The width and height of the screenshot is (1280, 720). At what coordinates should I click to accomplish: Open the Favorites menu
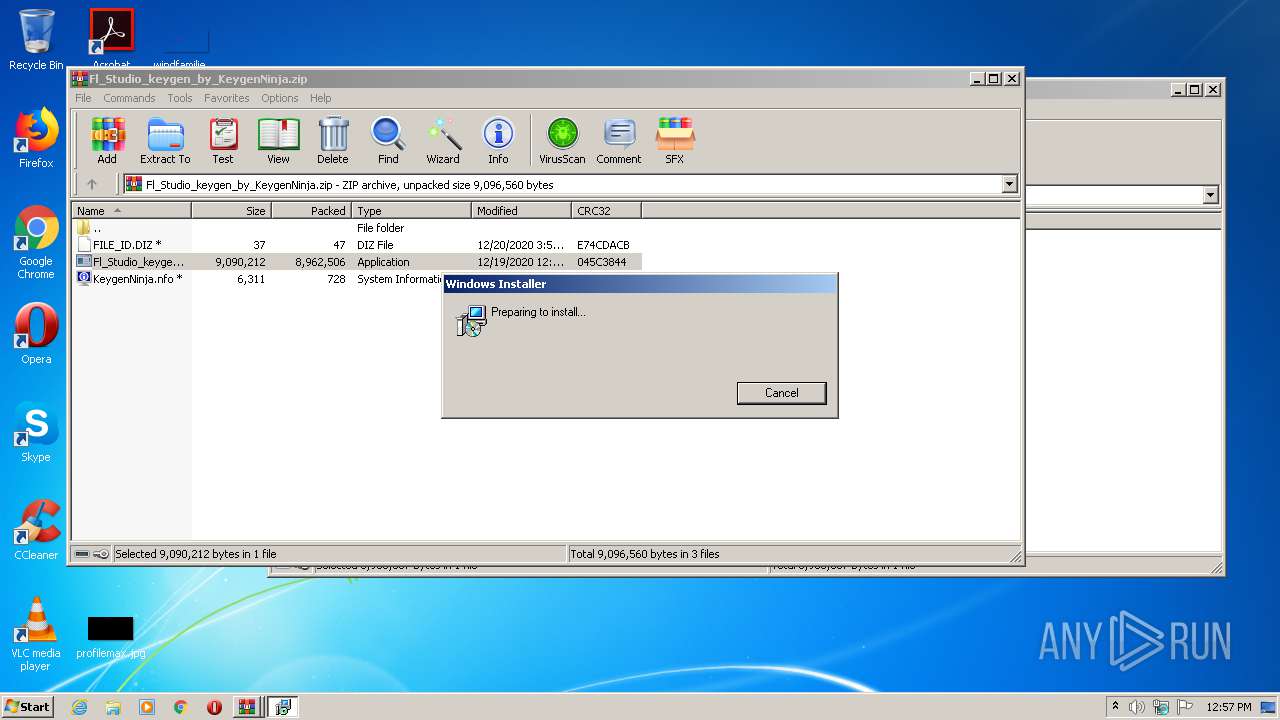(227, 98)
